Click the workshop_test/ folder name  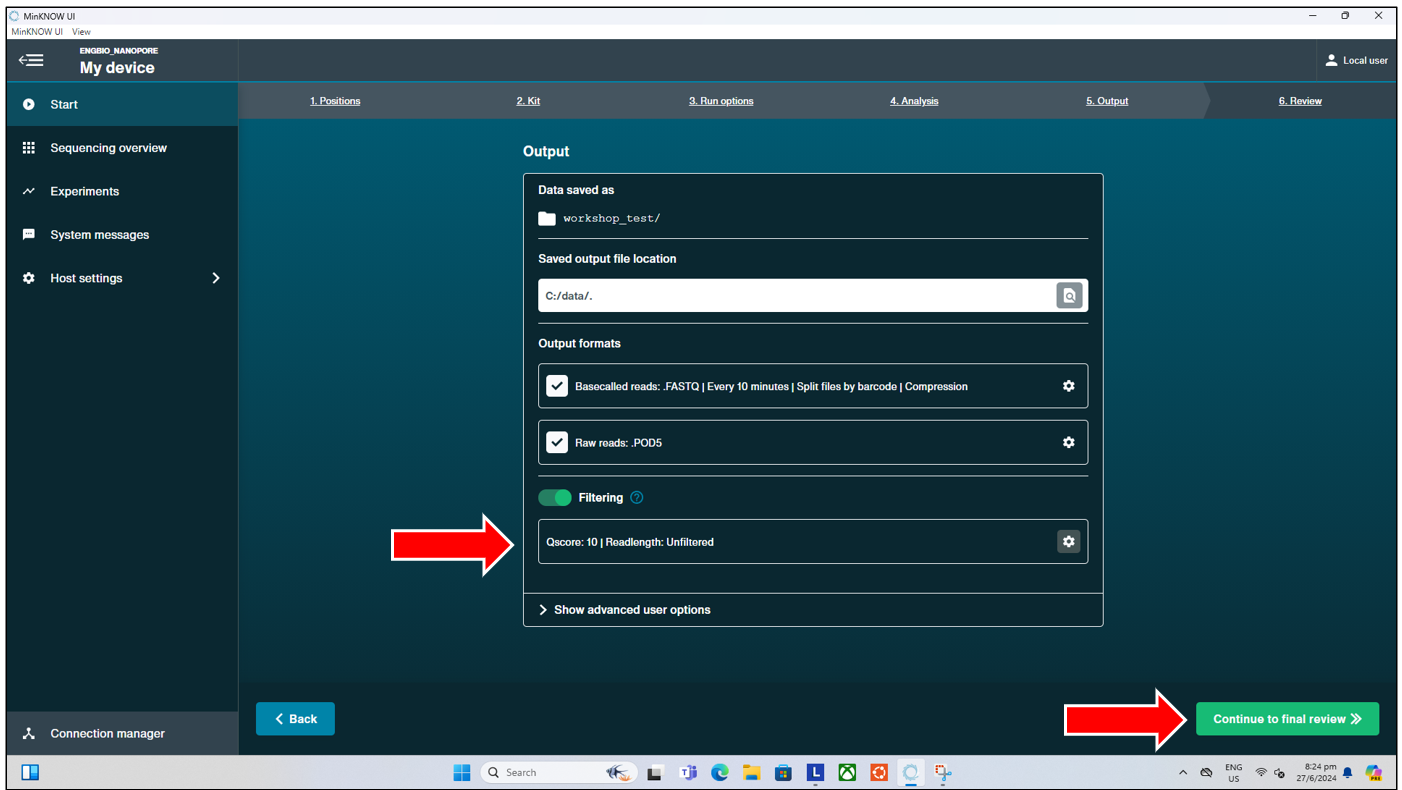tap(612, 218)
